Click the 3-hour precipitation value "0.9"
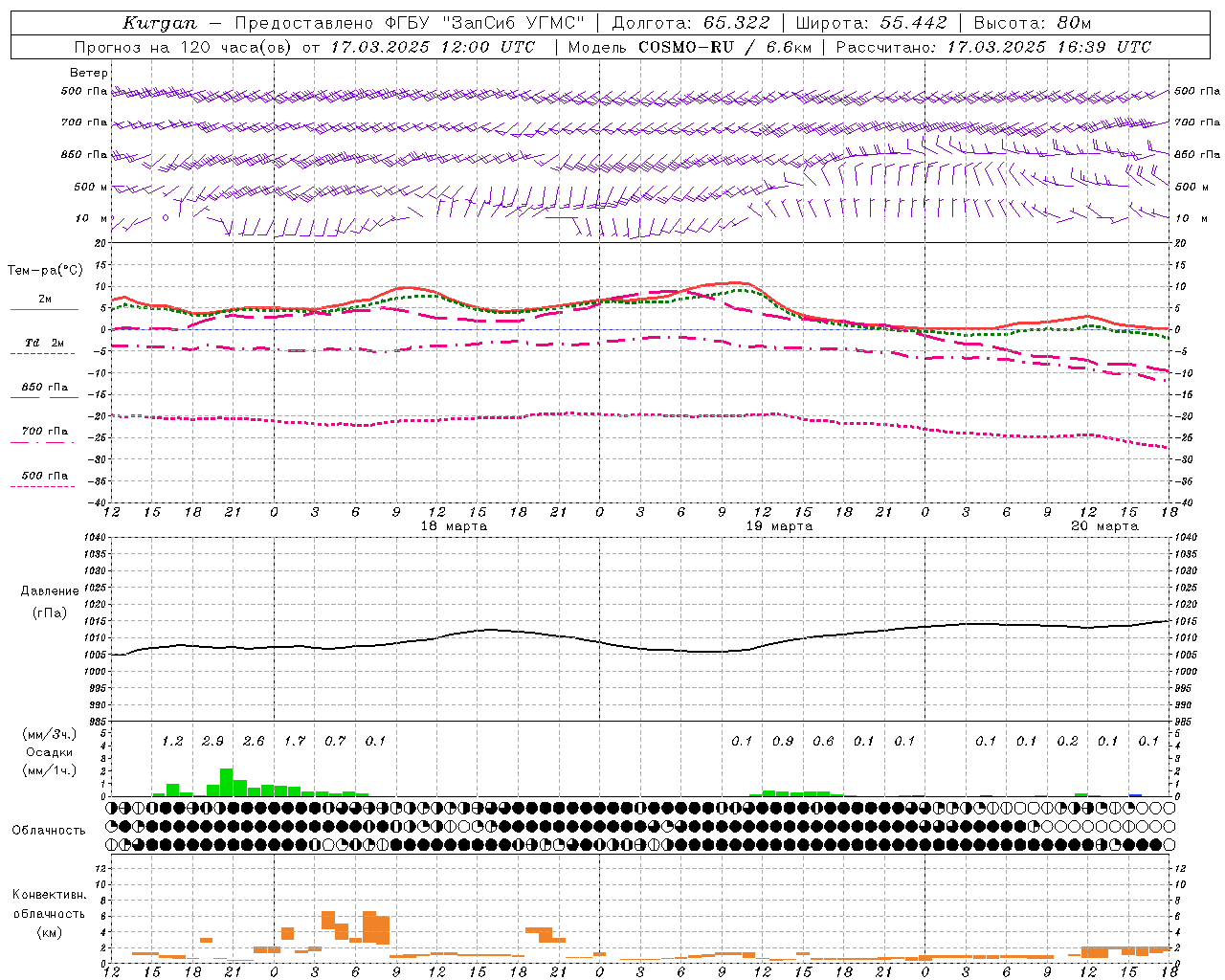This screenshot has height=980, width=1225. point(782,741)
